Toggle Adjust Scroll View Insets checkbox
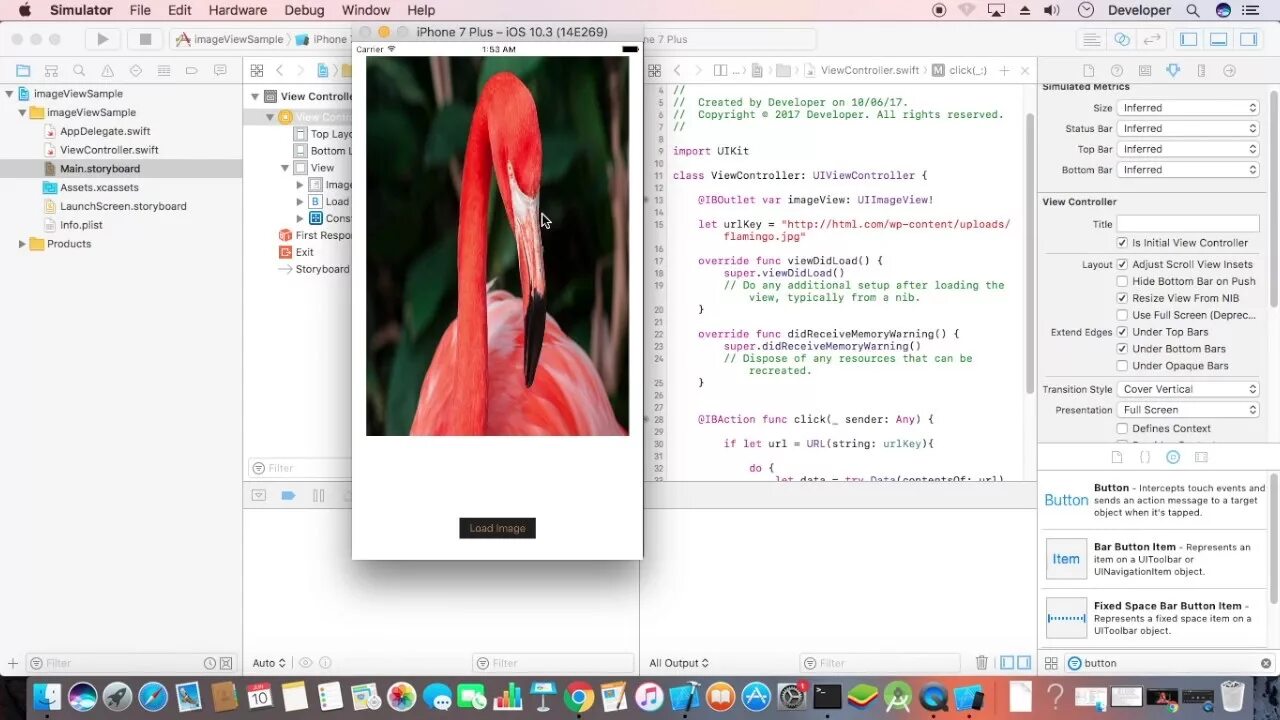The width and height of the screenshot is (1280, 720). (1122, 265)
